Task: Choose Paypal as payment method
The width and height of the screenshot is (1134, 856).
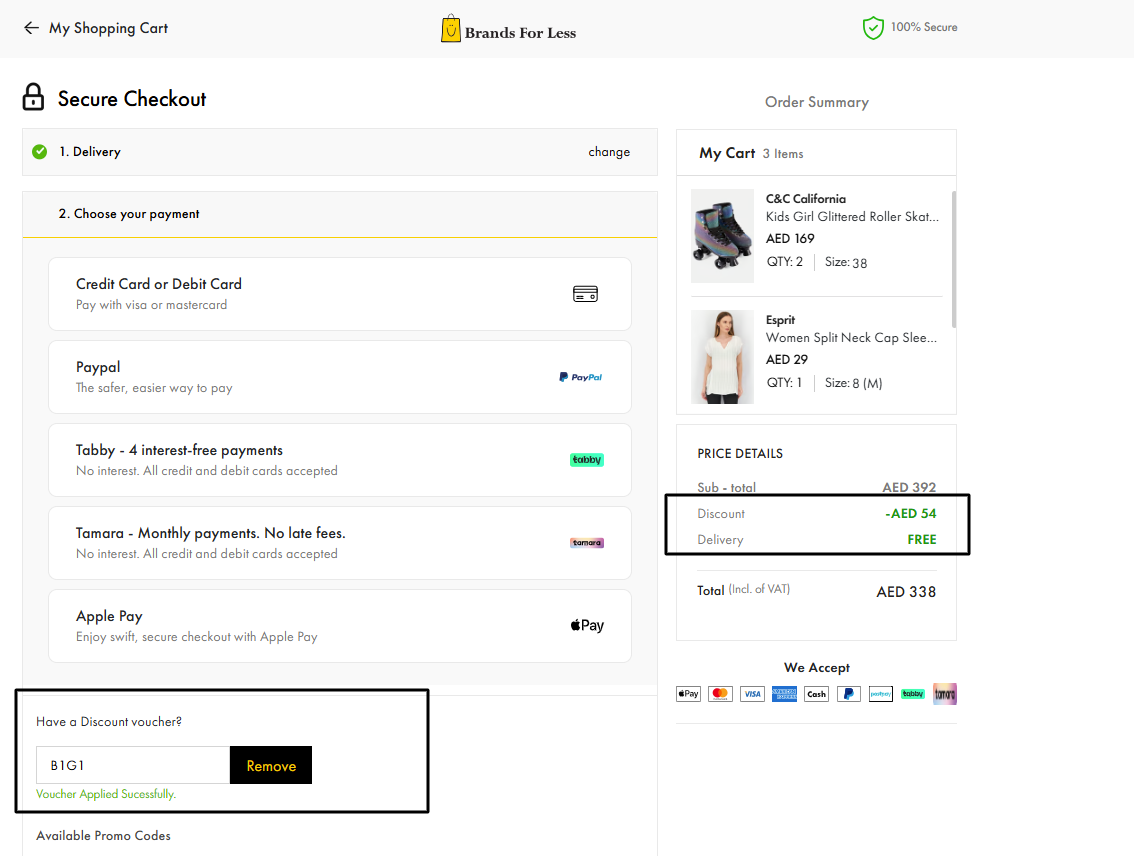Action: coord(339,377)
